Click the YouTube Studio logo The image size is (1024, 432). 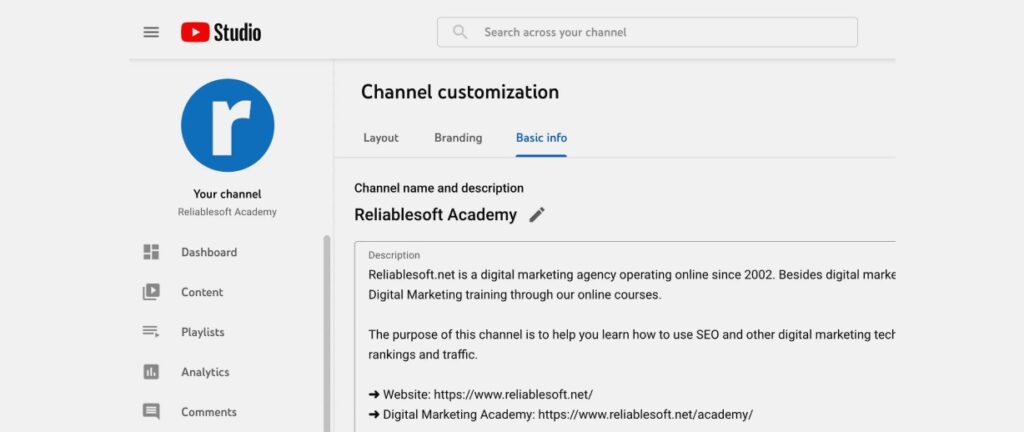pyautogui.click(x=221, y=32)
